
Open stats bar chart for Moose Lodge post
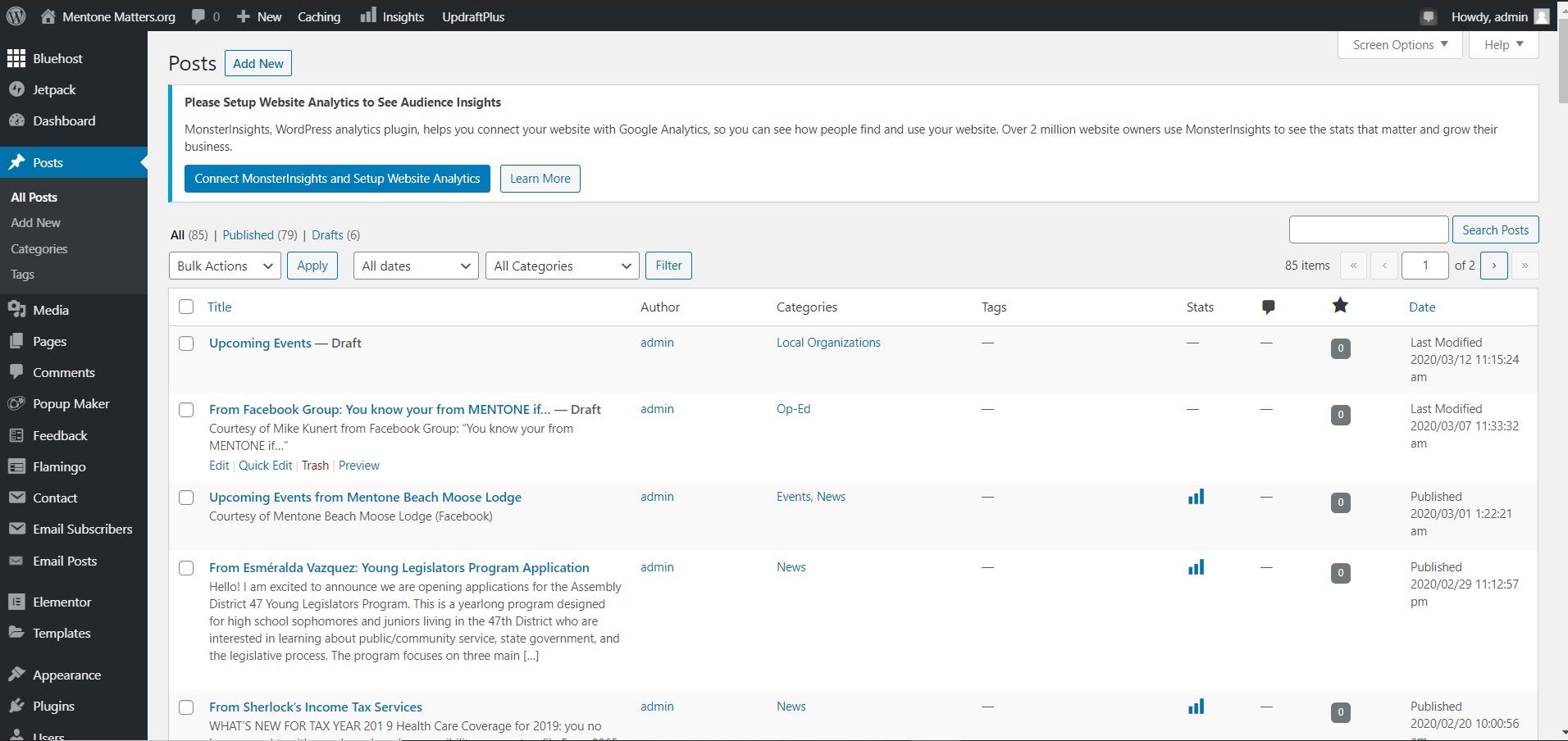tap(1196, 497)
